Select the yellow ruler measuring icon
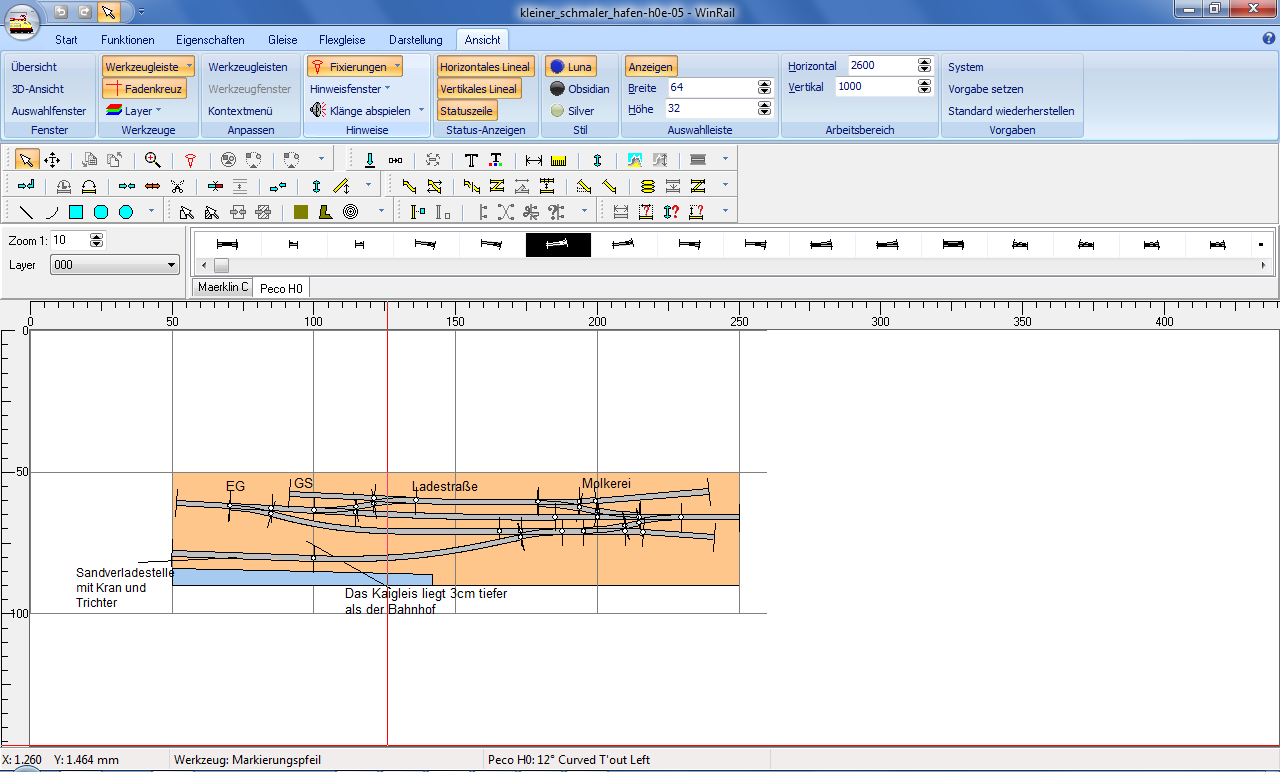The image size is (1280, 772). (x=559, y=160)
